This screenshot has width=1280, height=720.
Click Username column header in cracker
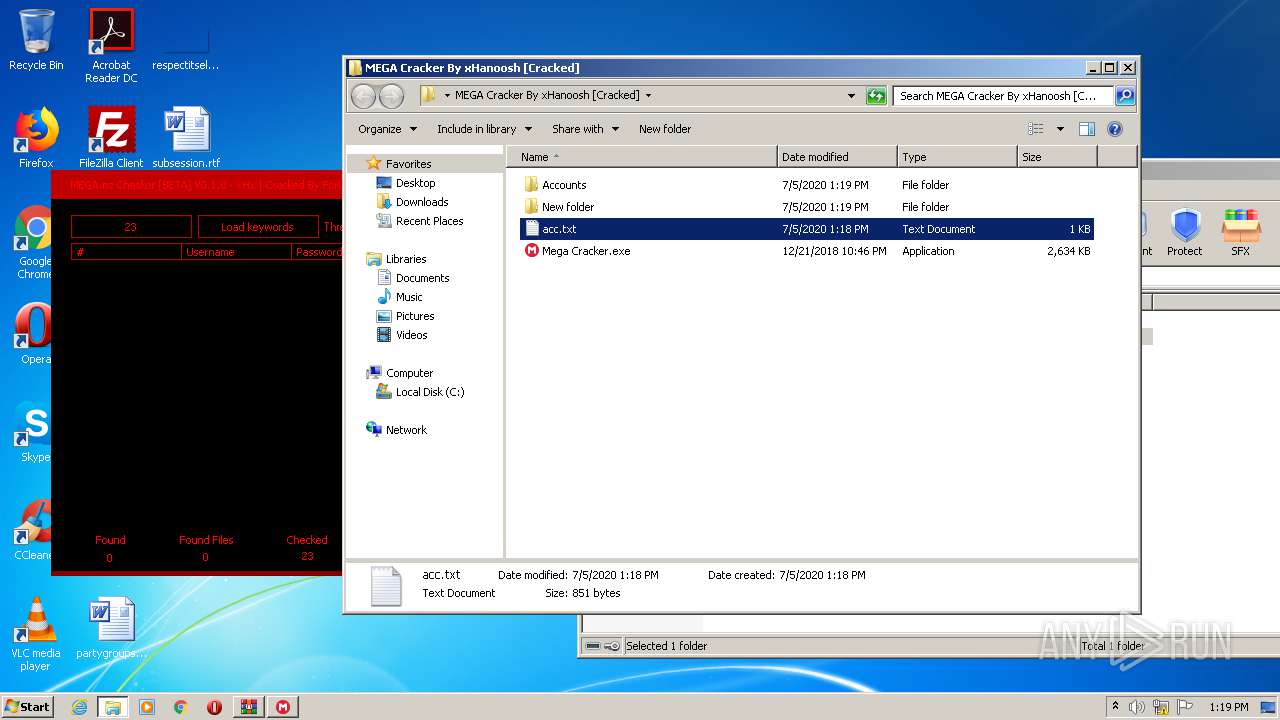coord(236,252)
